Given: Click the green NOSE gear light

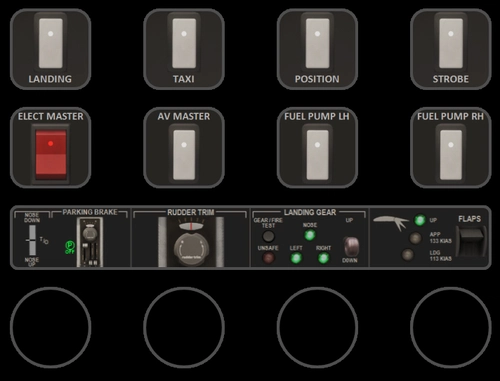Looking at the screenshot, I should click(310, 235).
